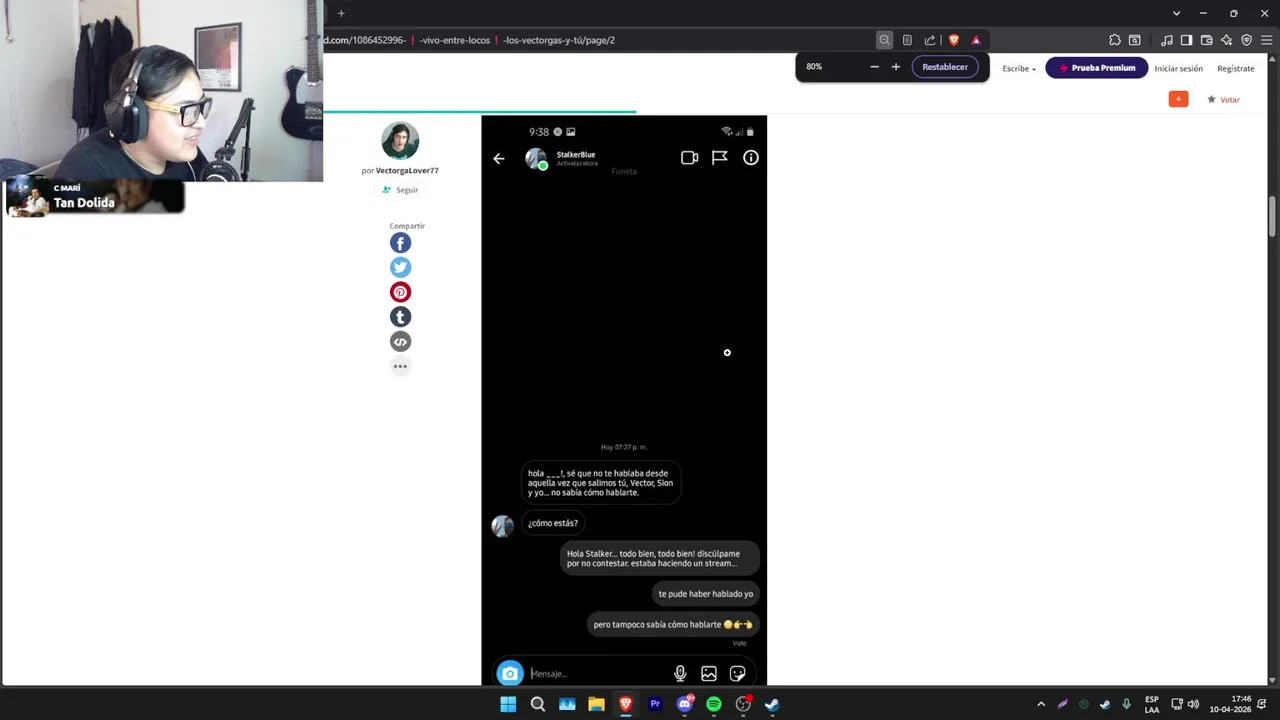Click the VectorgaLover77 username link
The height and width of the screenshot is (720, 1280).
pos(407,170)
